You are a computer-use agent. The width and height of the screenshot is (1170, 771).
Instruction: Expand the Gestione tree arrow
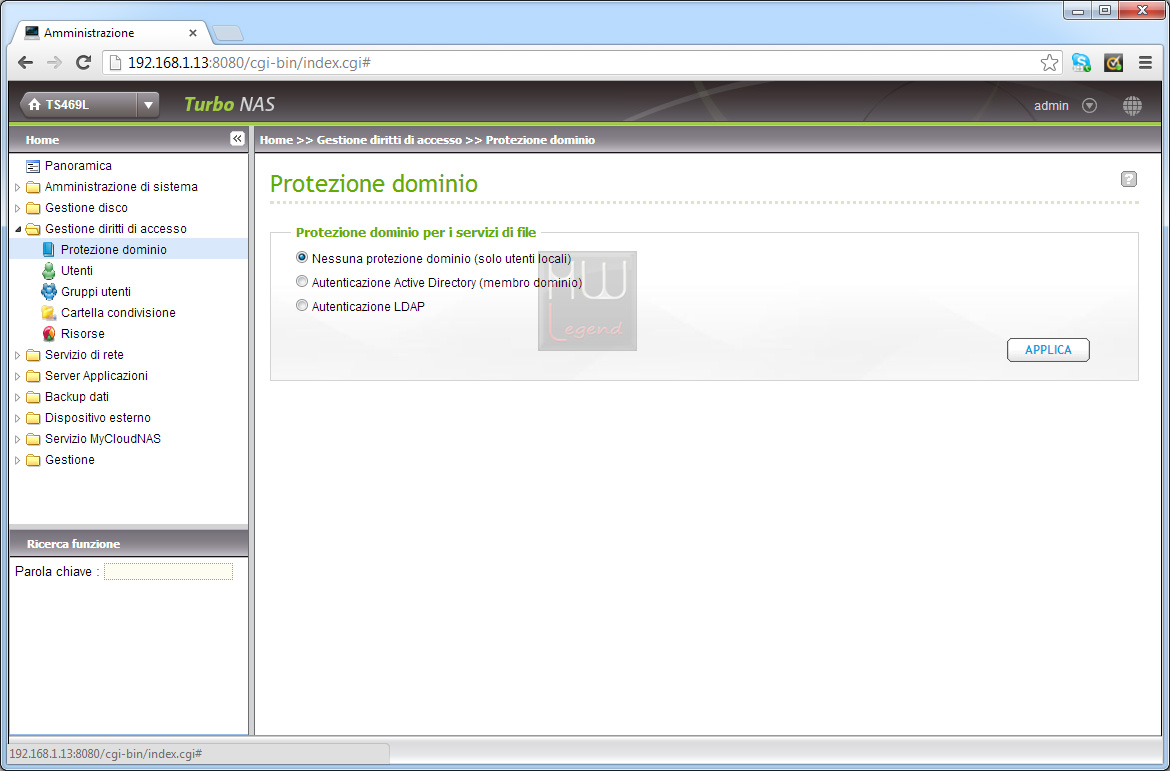(x=18, y=461)
